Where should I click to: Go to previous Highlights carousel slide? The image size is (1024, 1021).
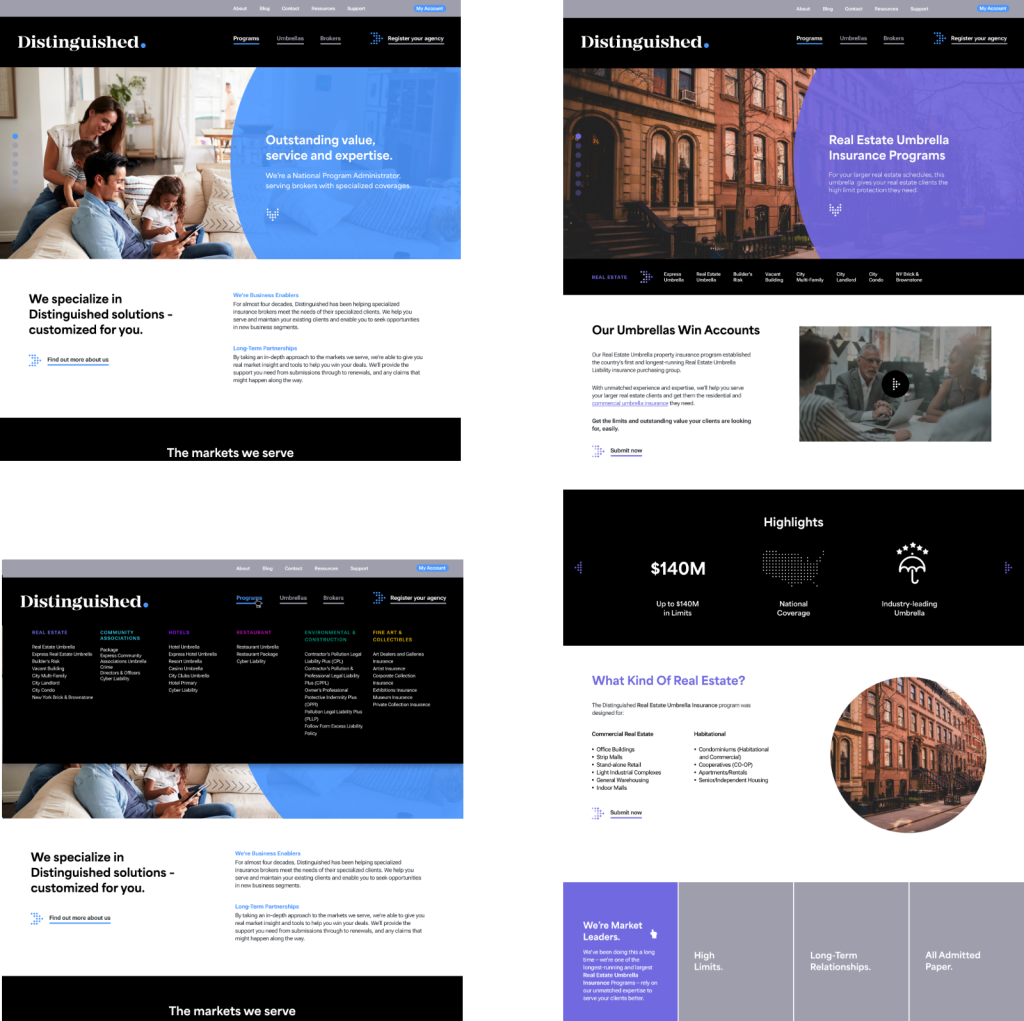[x=579, y=568]
